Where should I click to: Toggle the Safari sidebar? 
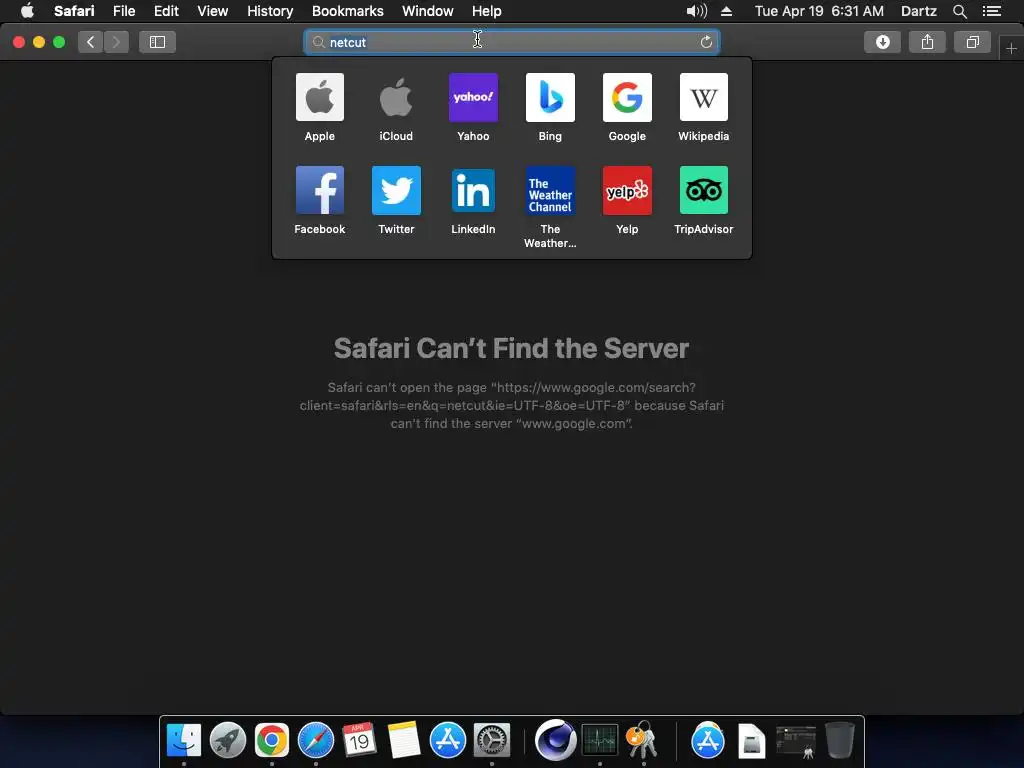pyautogui.click(x=157, y=42)
